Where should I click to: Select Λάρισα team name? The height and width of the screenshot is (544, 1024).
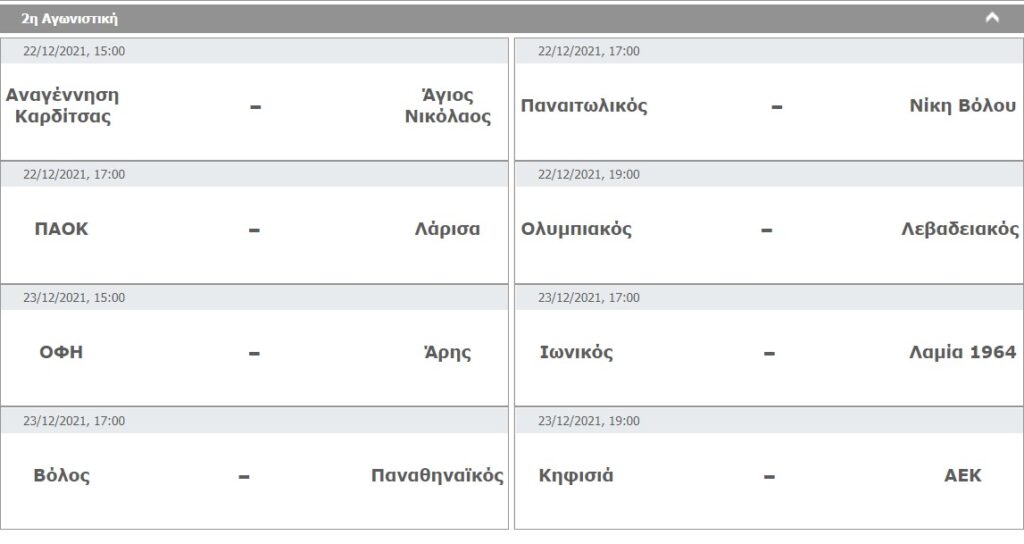[447, 228]
